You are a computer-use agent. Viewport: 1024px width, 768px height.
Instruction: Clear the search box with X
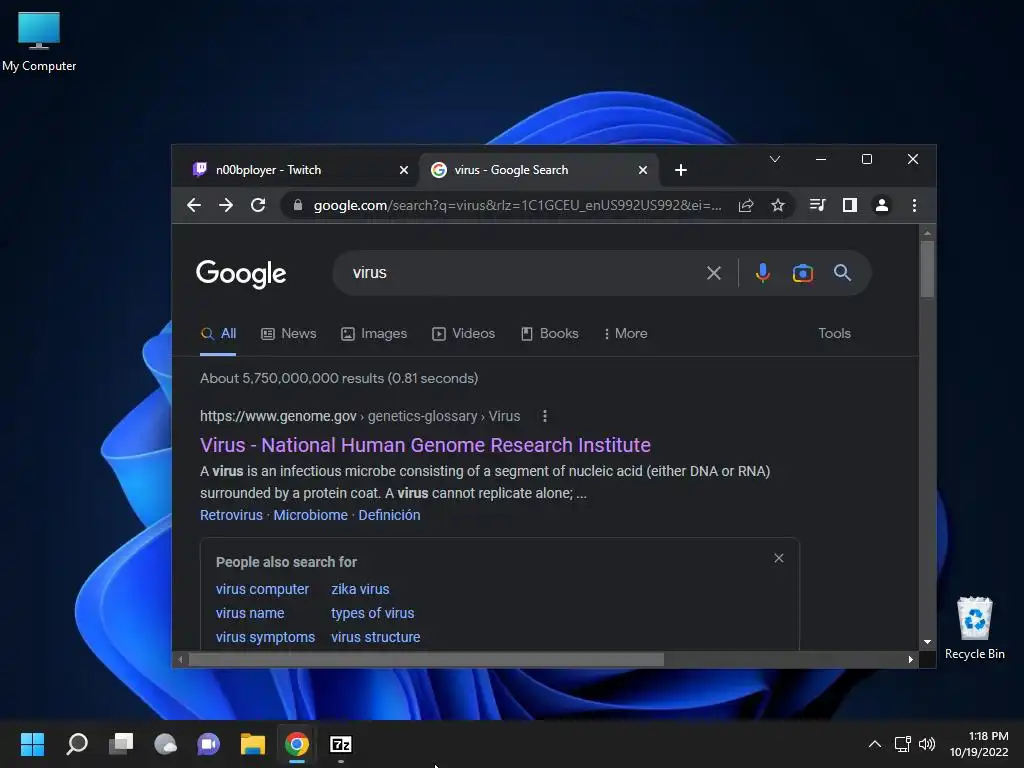[x=714, y=273]
